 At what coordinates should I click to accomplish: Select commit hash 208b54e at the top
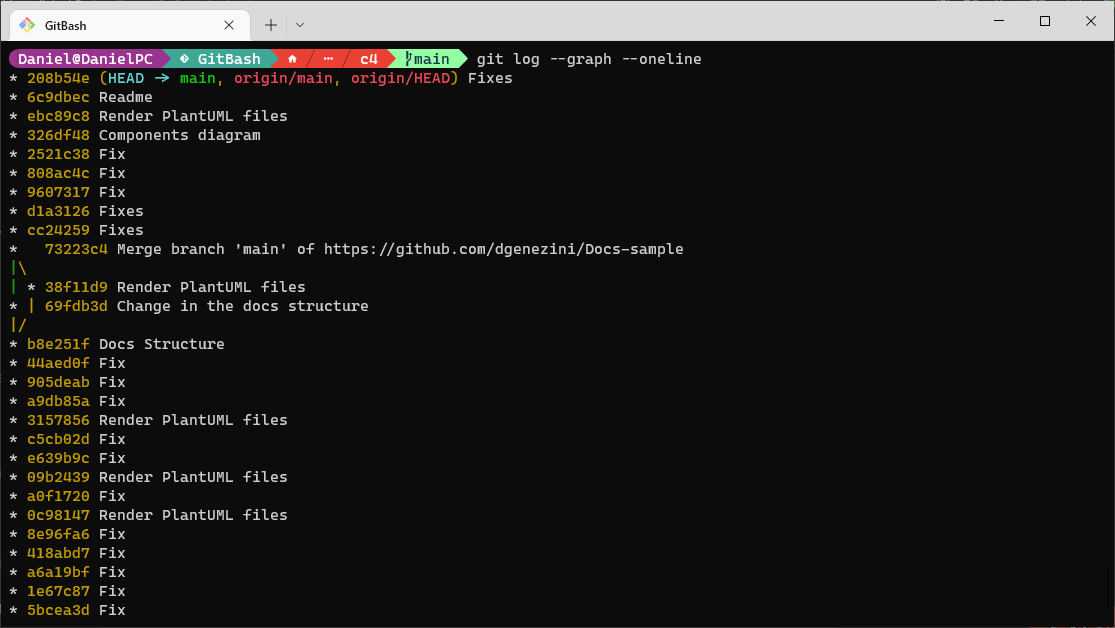(x=58, y=78)
